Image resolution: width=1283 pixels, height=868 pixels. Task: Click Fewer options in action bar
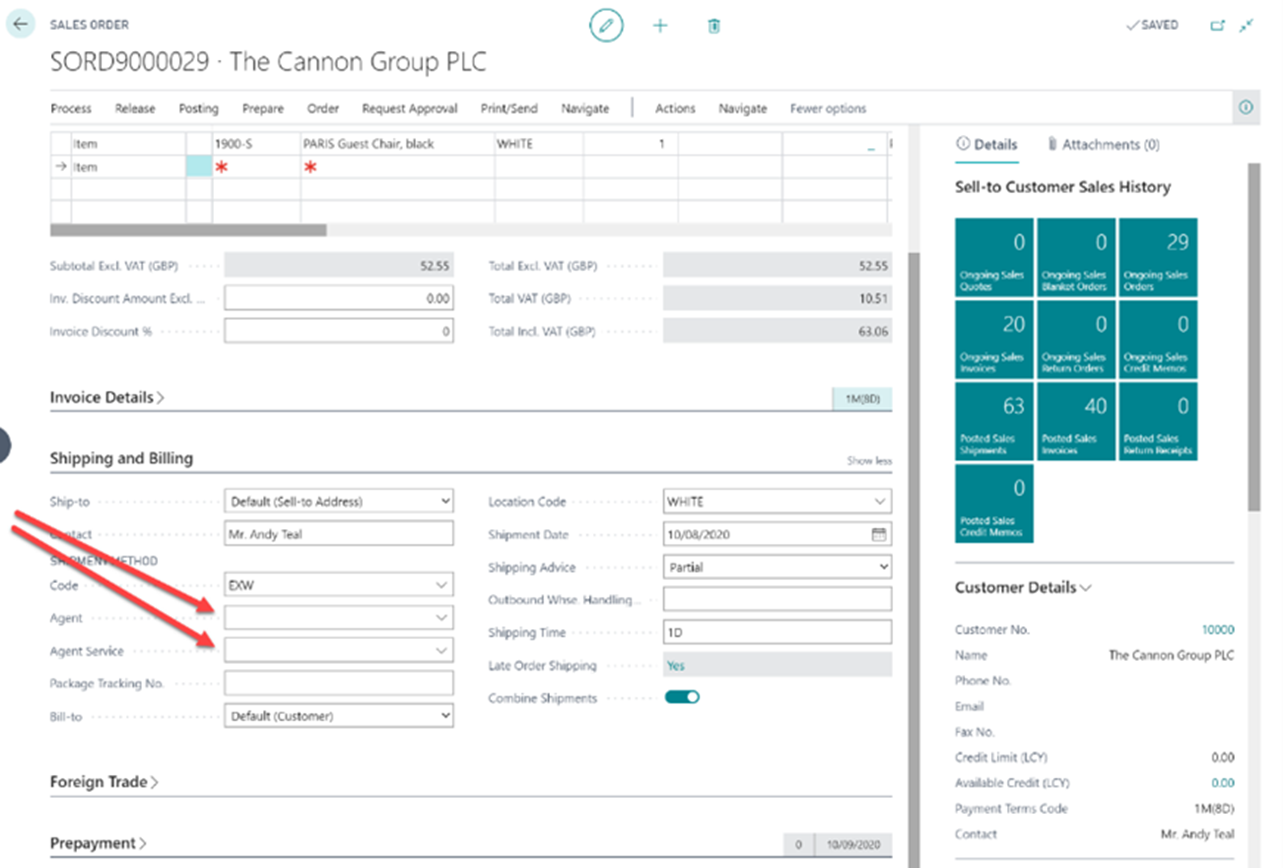[828, 108]
